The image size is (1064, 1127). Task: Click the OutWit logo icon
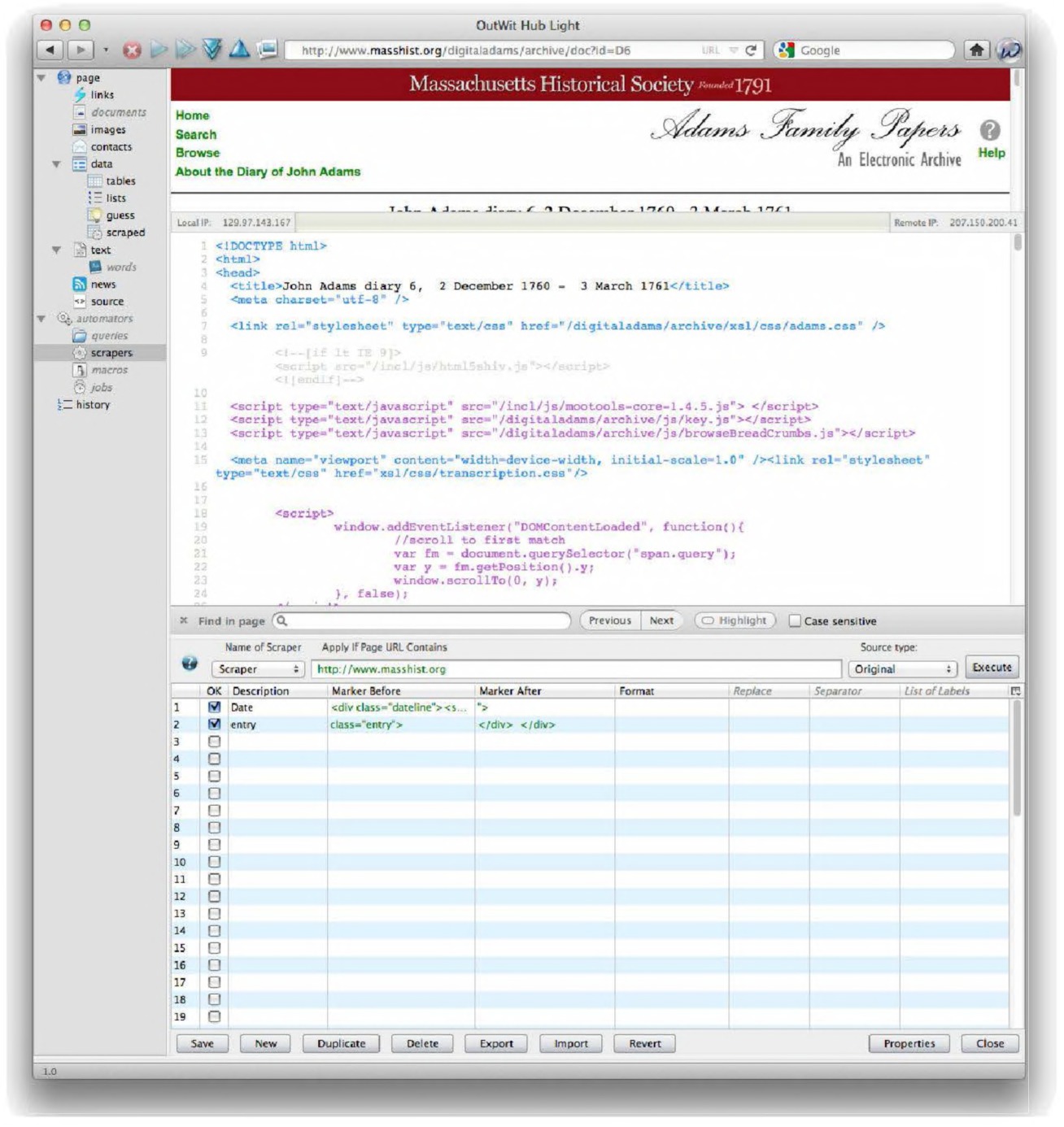tap(1009, 50)
